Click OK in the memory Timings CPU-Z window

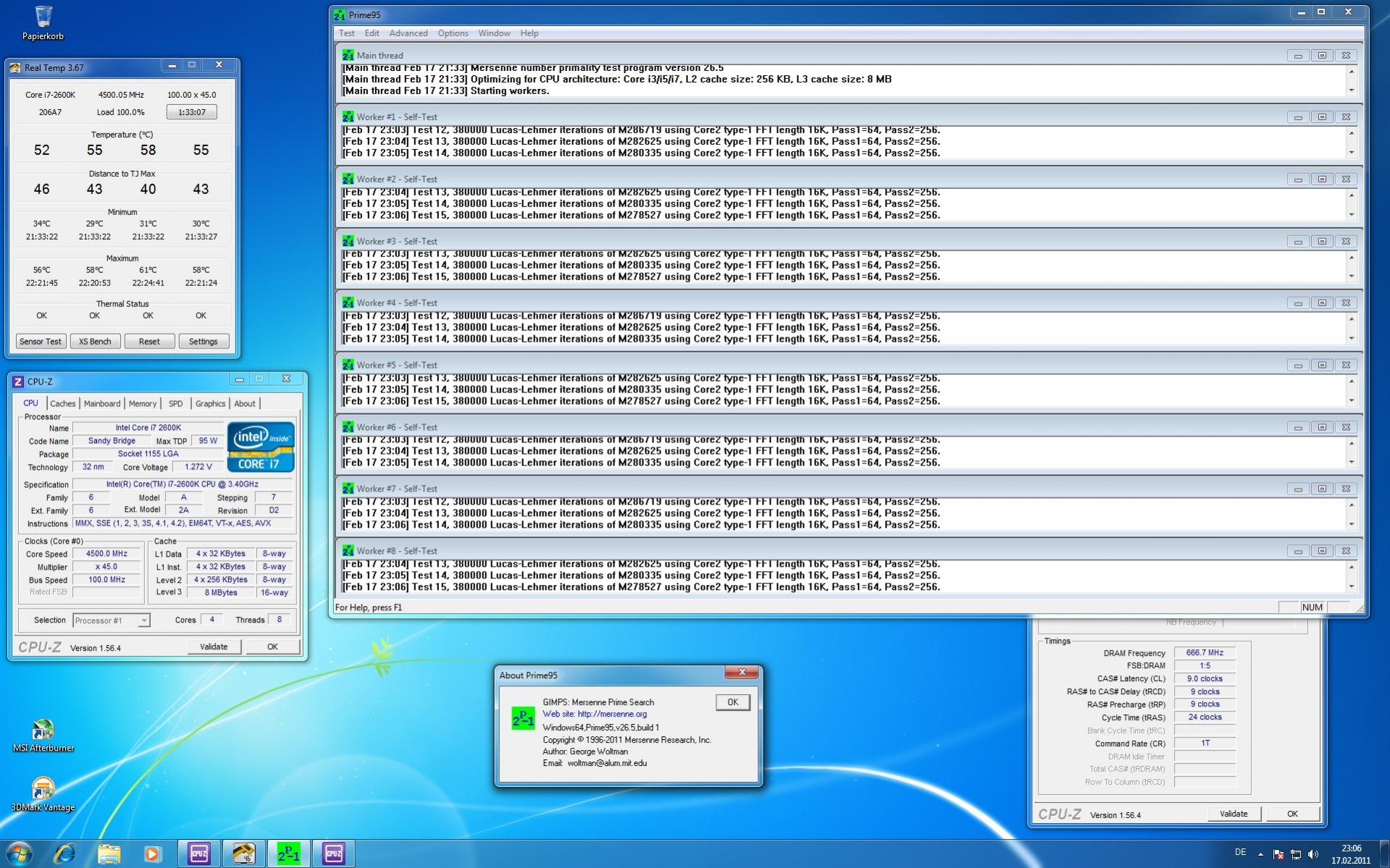click(1292, 814)
